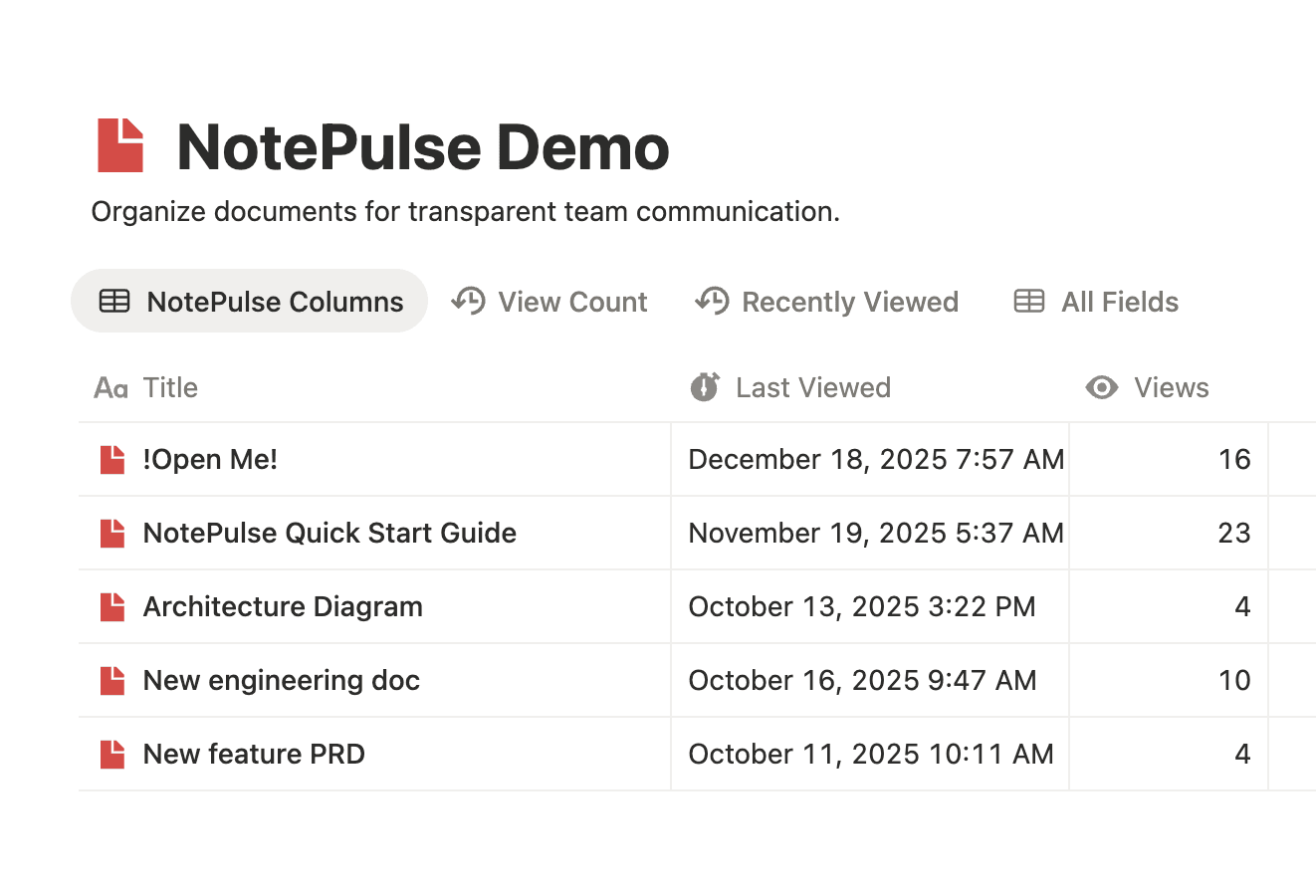Open the Title column header options

point(170,387)
